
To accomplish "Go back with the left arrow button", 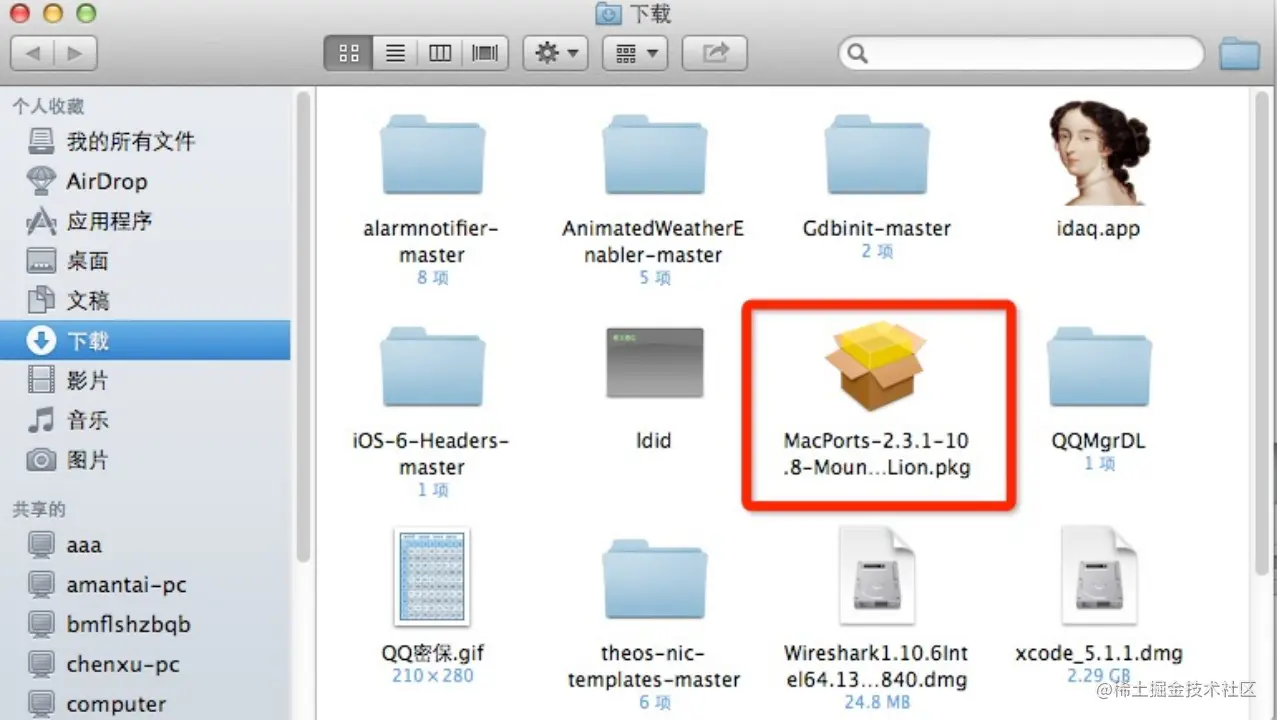I will tap(32, 53).
